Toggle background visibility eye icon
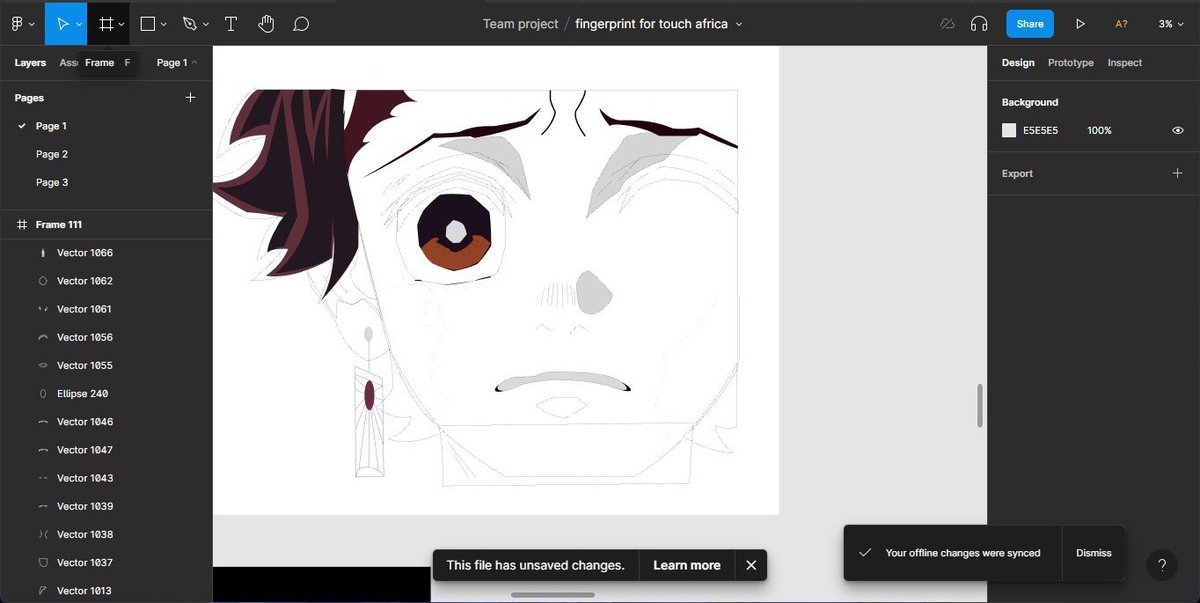 coord(1178,130)
